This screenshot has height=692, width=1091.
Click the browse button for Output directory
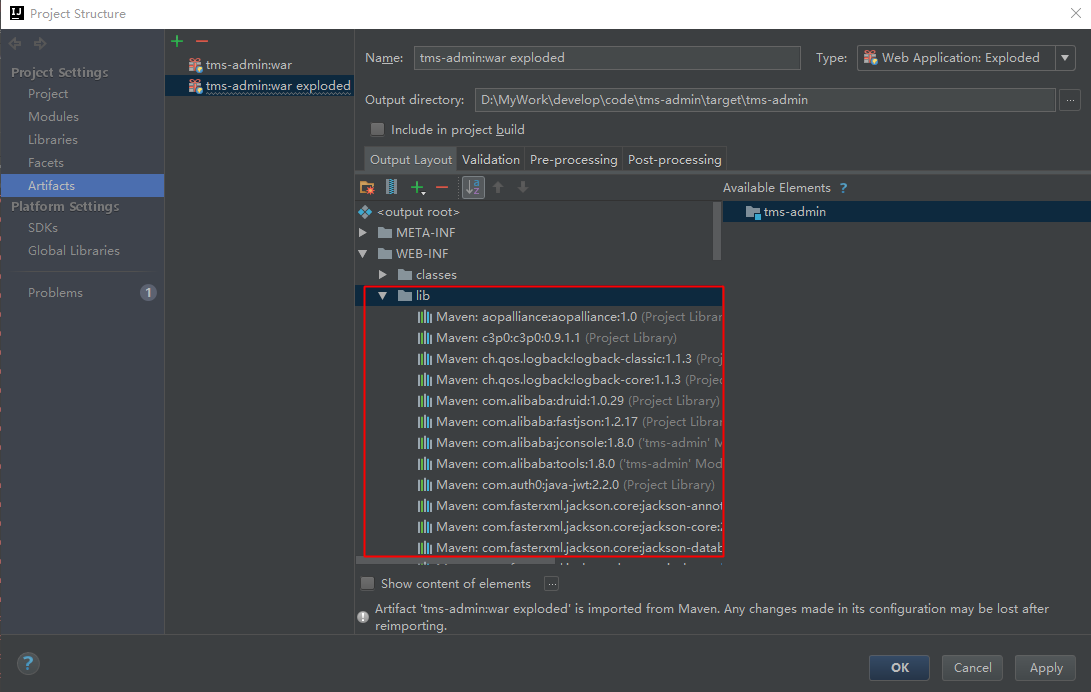(x=1070, y=100)
